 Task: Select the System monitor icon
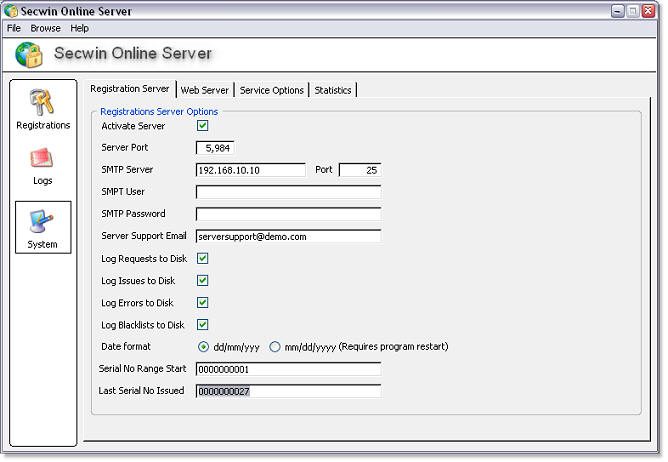click(41, 221)
